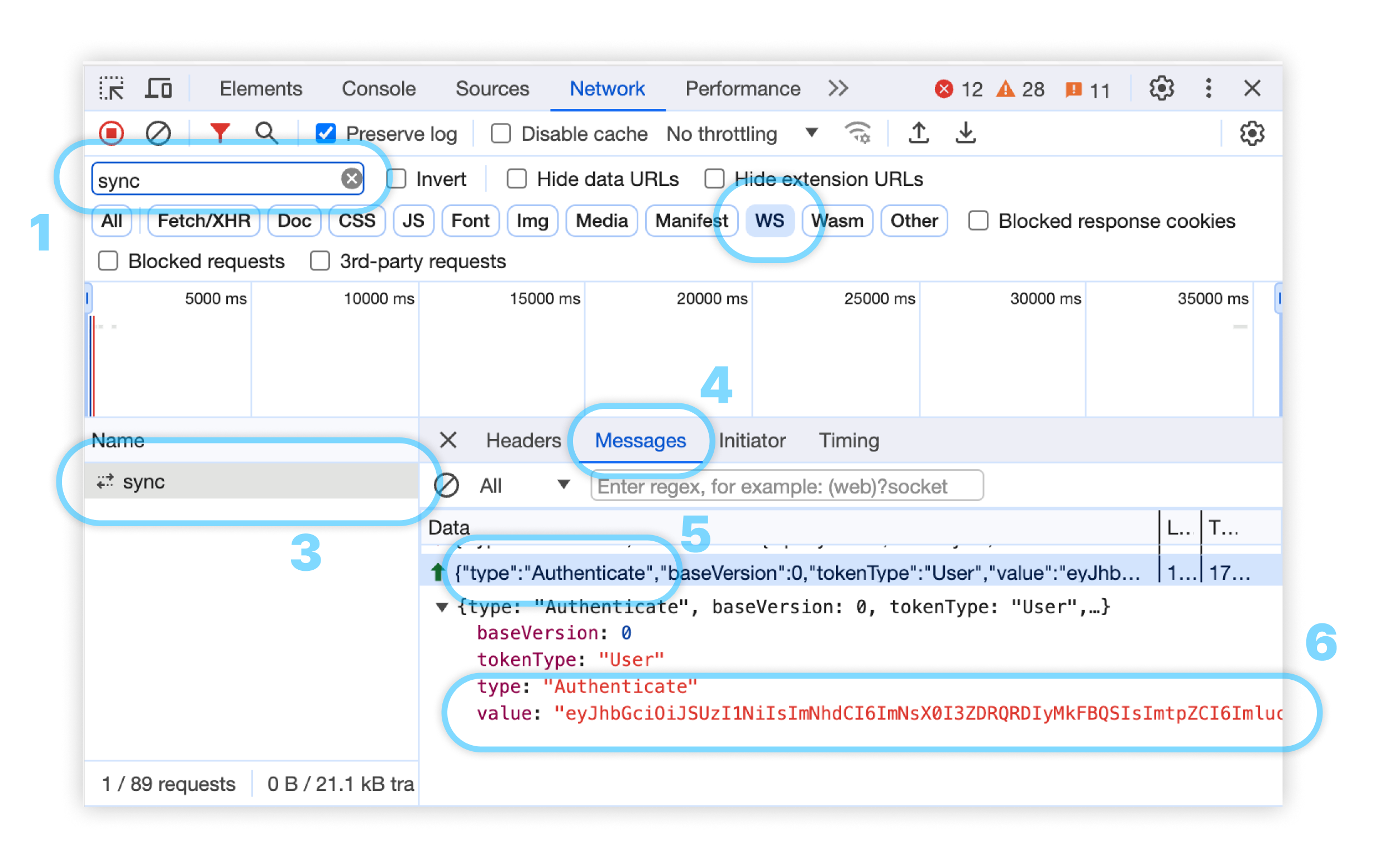Switch to Console tab
This screenshot has width=1375, height=868.
(x=379, y=88)
